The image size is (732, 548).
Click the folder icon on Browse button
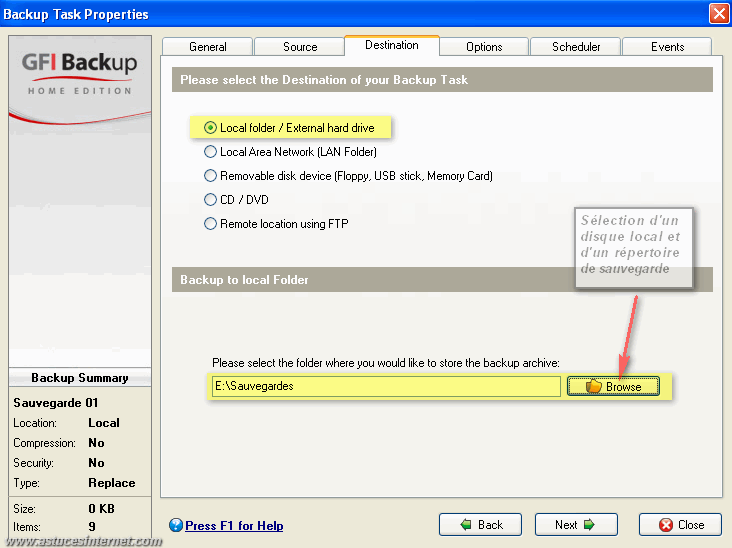point(593,386)
